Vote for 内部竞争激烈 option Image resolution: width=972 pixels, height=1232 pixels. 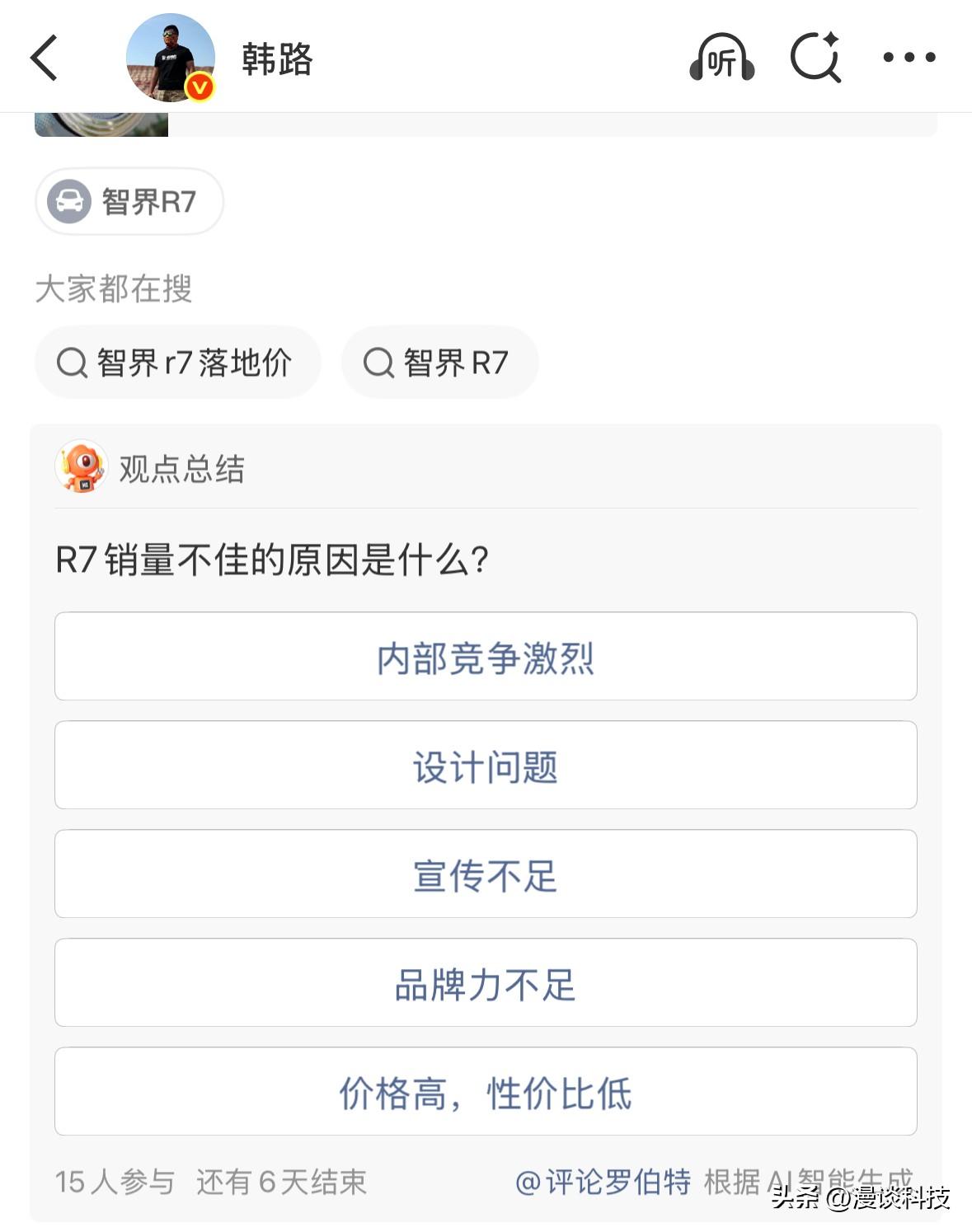point(486,657)
